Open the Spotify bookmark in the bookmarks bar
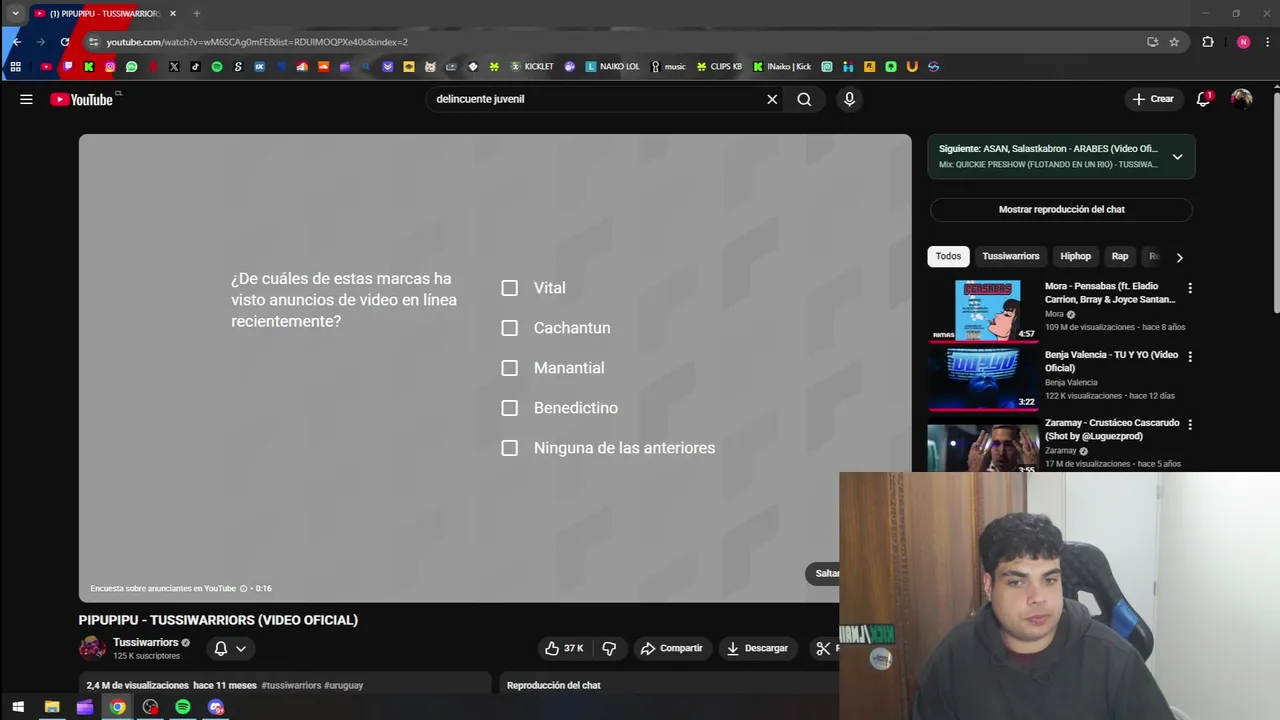Screen dimensions: 1280x720 [x=217, y=67]
